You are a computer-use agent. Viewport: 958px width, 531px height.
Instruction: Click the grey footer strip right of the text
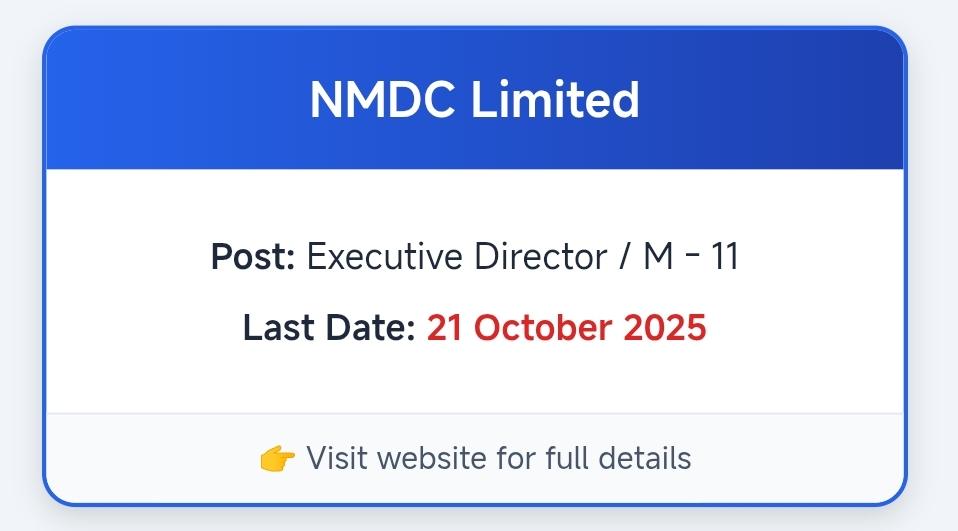800,459
